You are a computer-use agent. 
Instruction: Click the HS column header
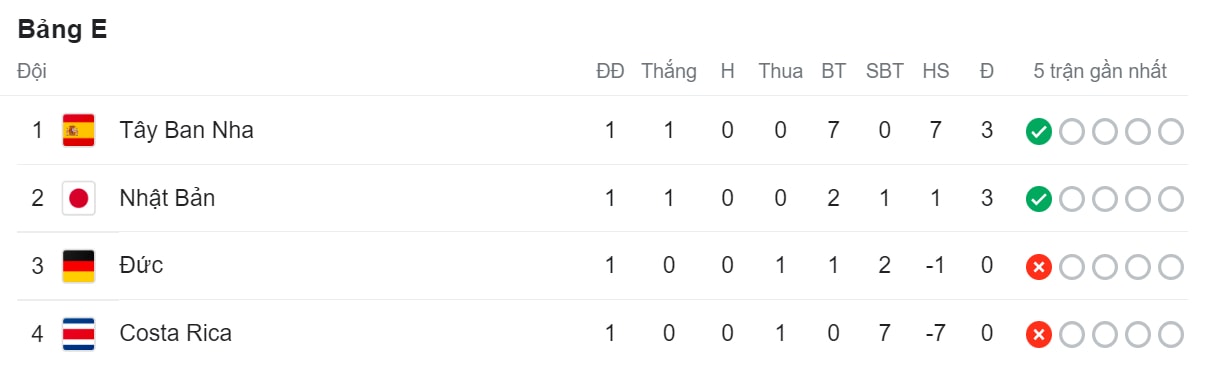(936, 71)
